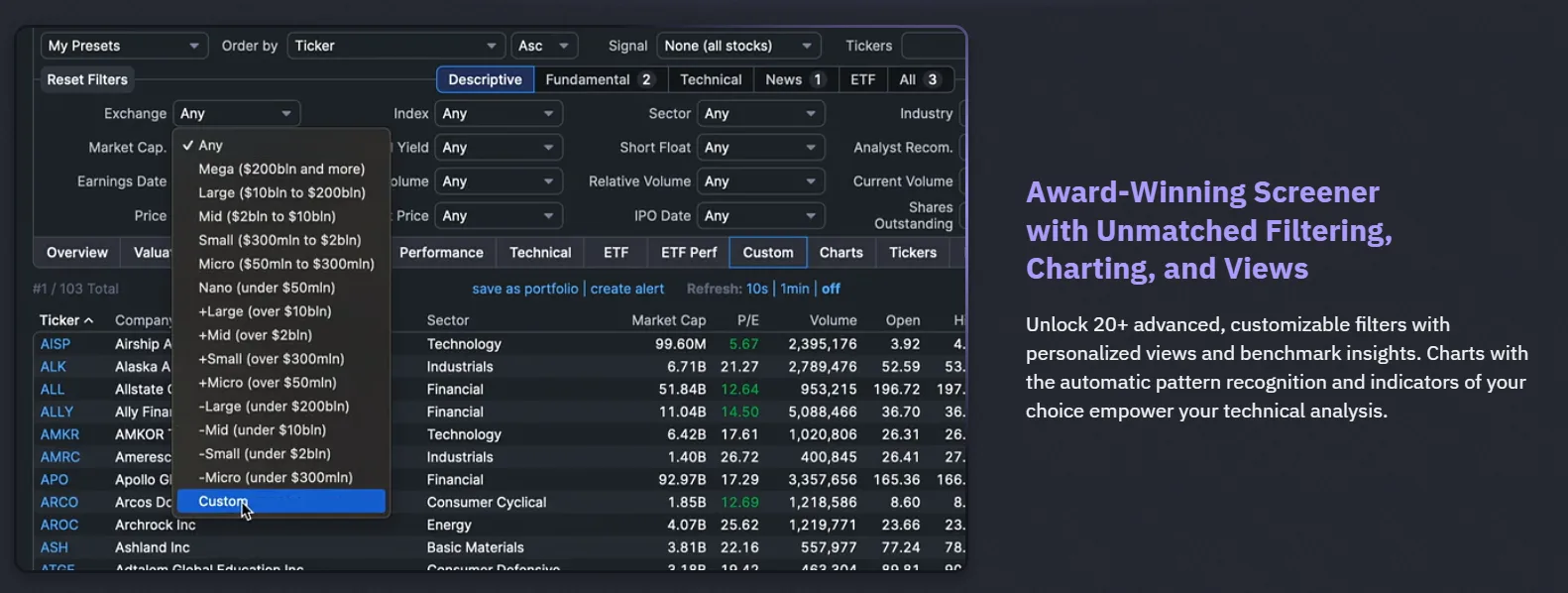Select +Micro (over $50mln) option
The image size is (1568, 593).
pyautogui.click(x=281, y=383)
